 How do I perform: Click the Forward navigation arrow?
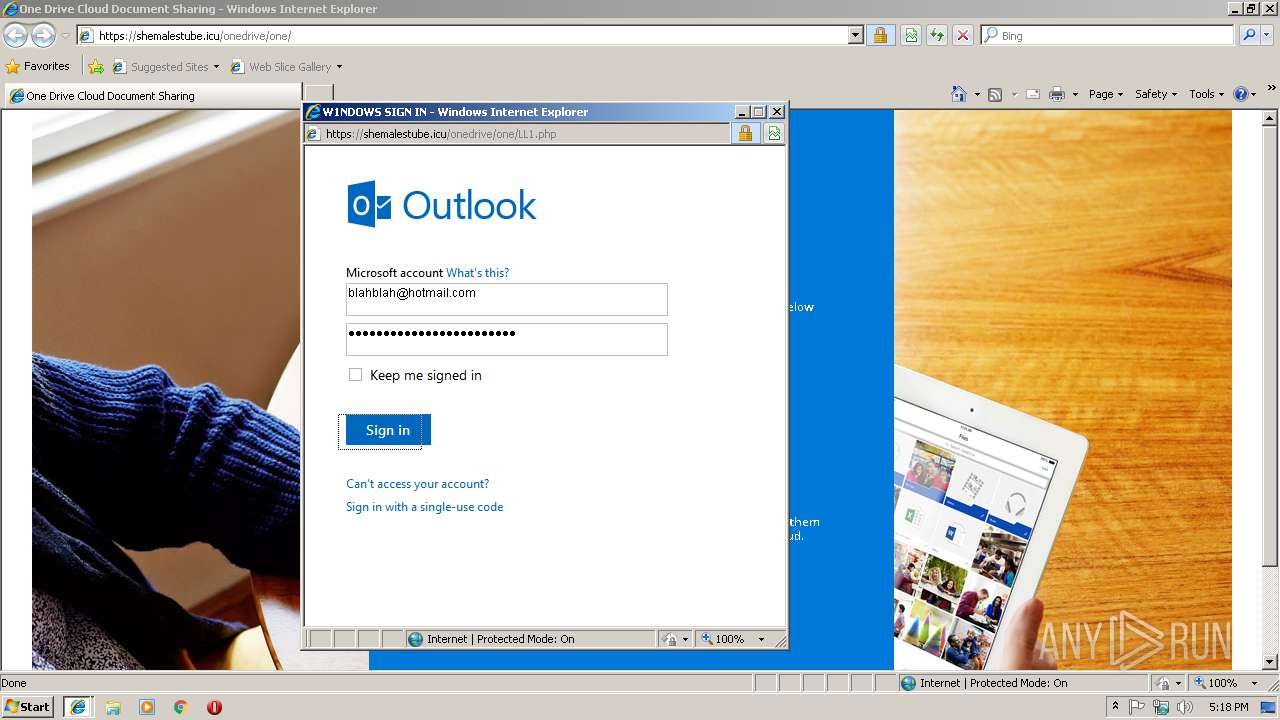point(43,36)
